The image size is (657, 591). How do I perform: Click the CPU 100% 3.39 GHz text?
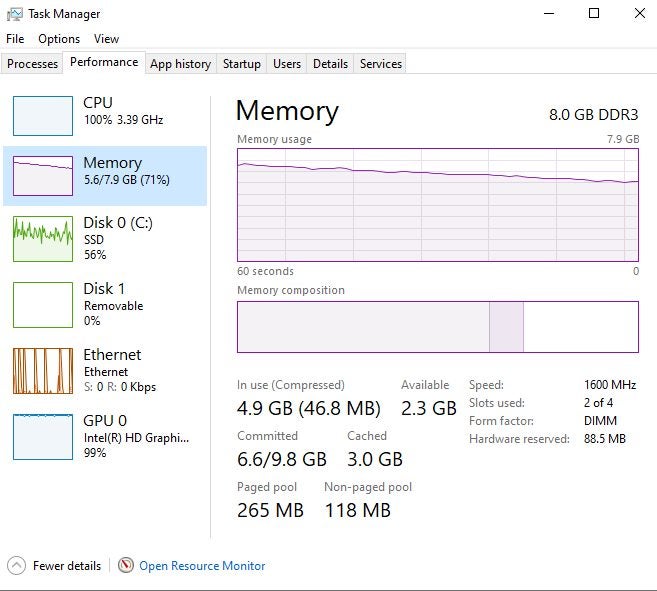click(124, 120)
